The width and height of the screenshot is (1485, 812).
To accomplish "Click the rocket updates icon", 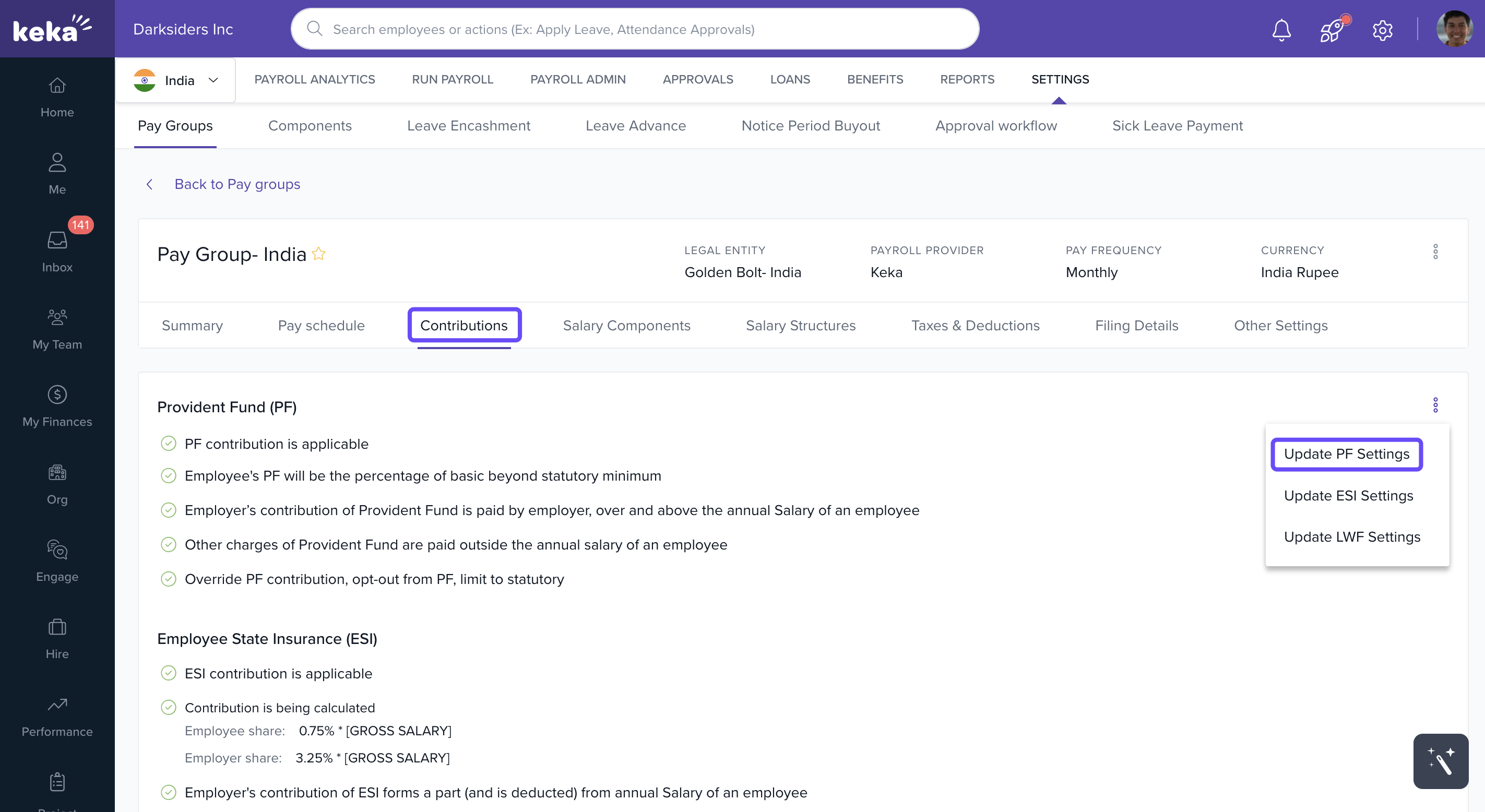I will (1332, 29).
